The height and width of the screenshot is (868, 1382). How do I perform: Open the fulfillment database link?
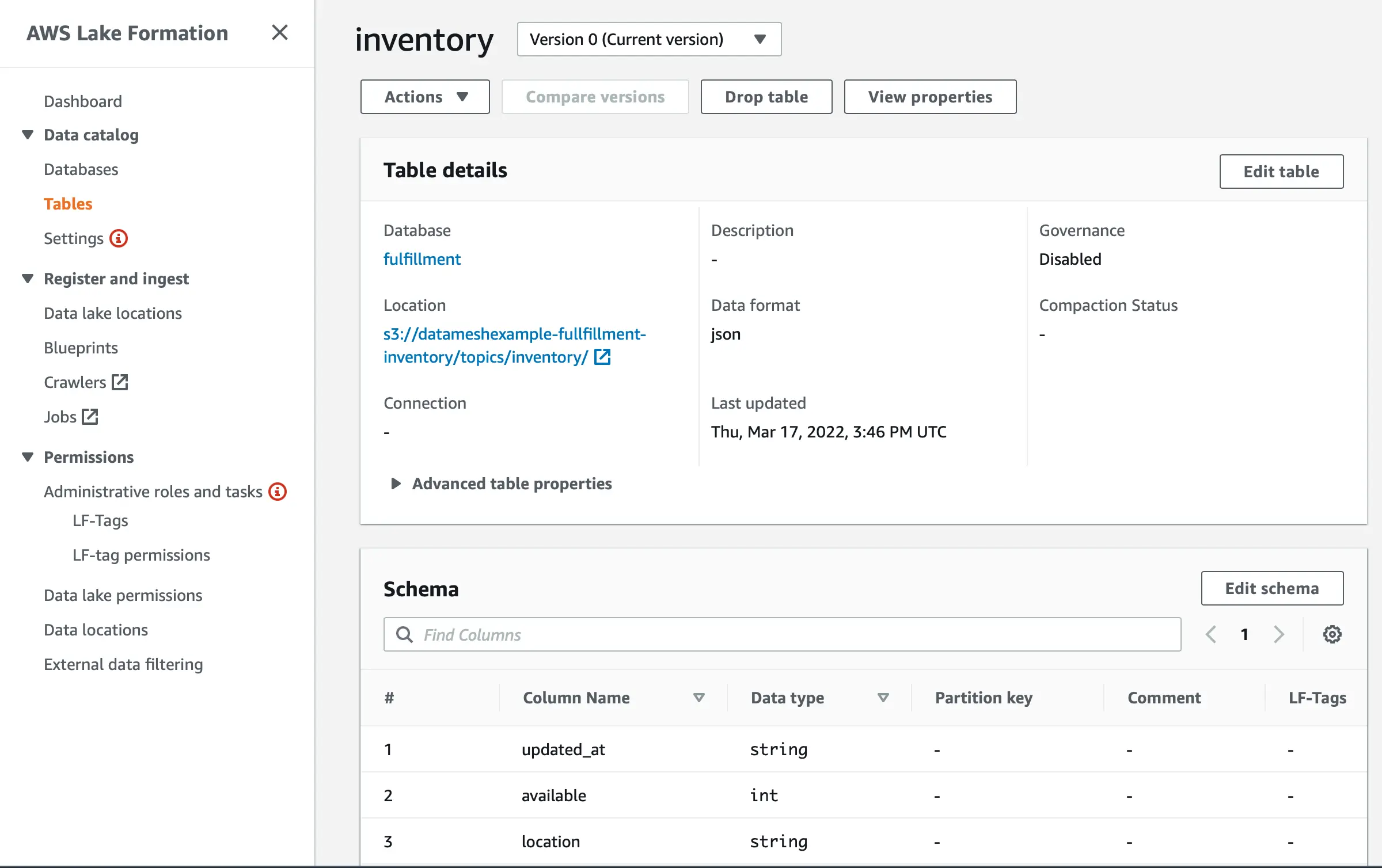click(422, 259)
